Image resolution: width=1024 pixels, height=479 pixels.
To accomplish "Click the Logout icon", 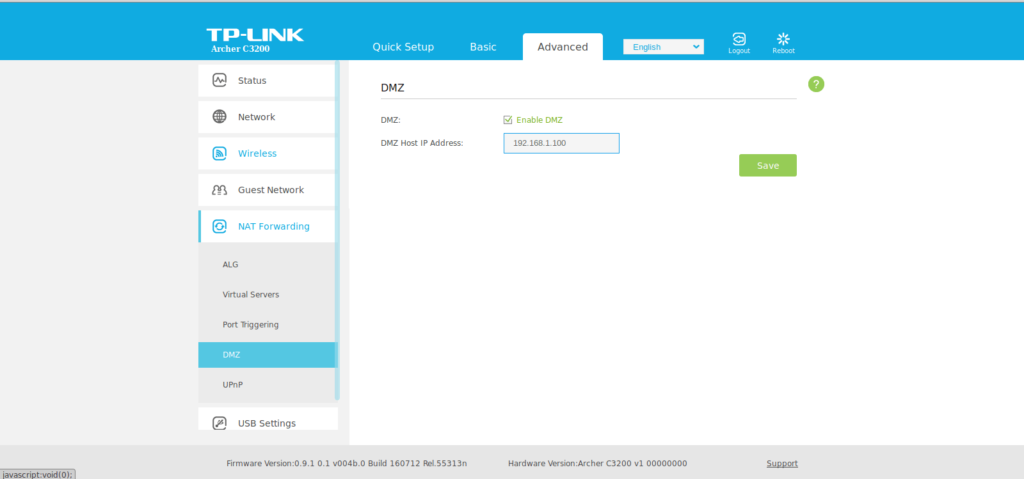I will point(739,40).
